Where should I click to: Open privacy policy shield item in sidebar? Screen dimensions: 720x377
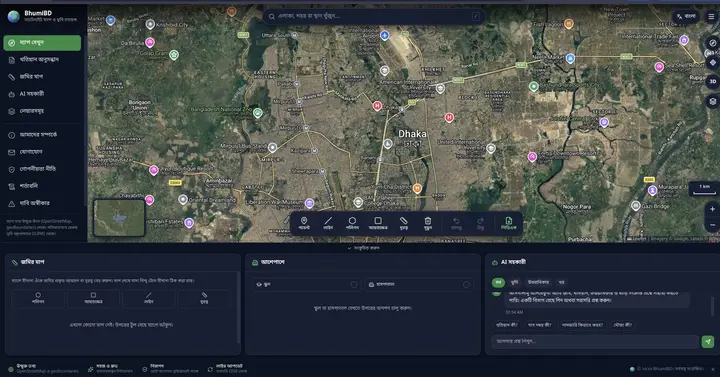point(42,169)
